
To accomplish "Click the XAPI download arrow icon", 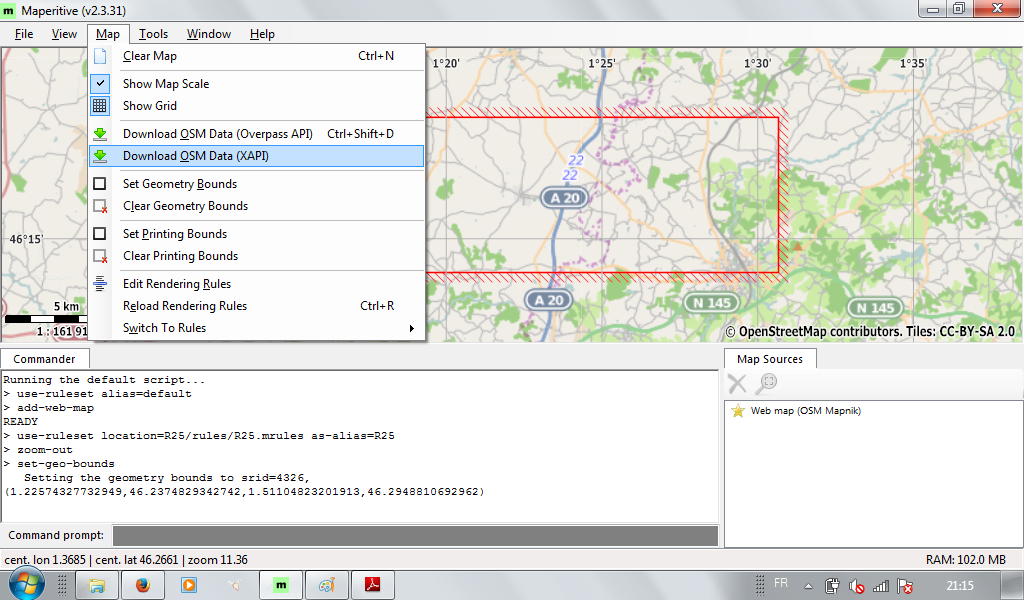I will point(100,156).
